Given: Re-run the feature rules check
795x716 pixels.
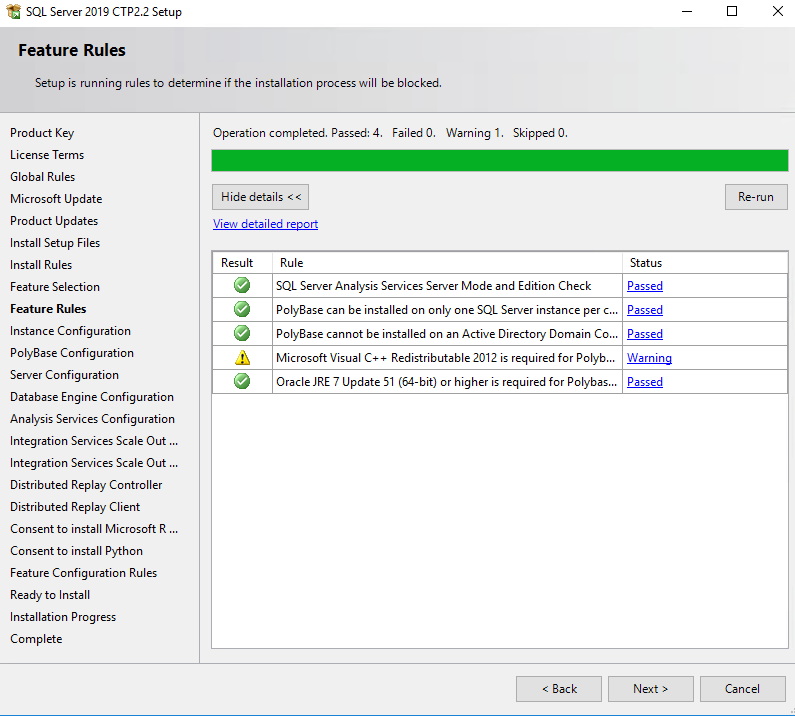Looking at the screenshot, I should click(755, 197).
